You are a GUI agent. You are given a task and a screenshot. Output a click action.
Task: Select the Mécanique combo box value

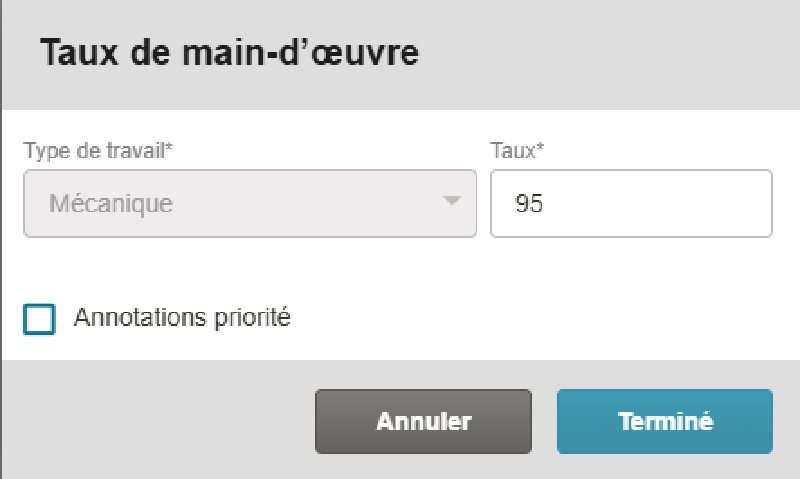coord(110,204)
